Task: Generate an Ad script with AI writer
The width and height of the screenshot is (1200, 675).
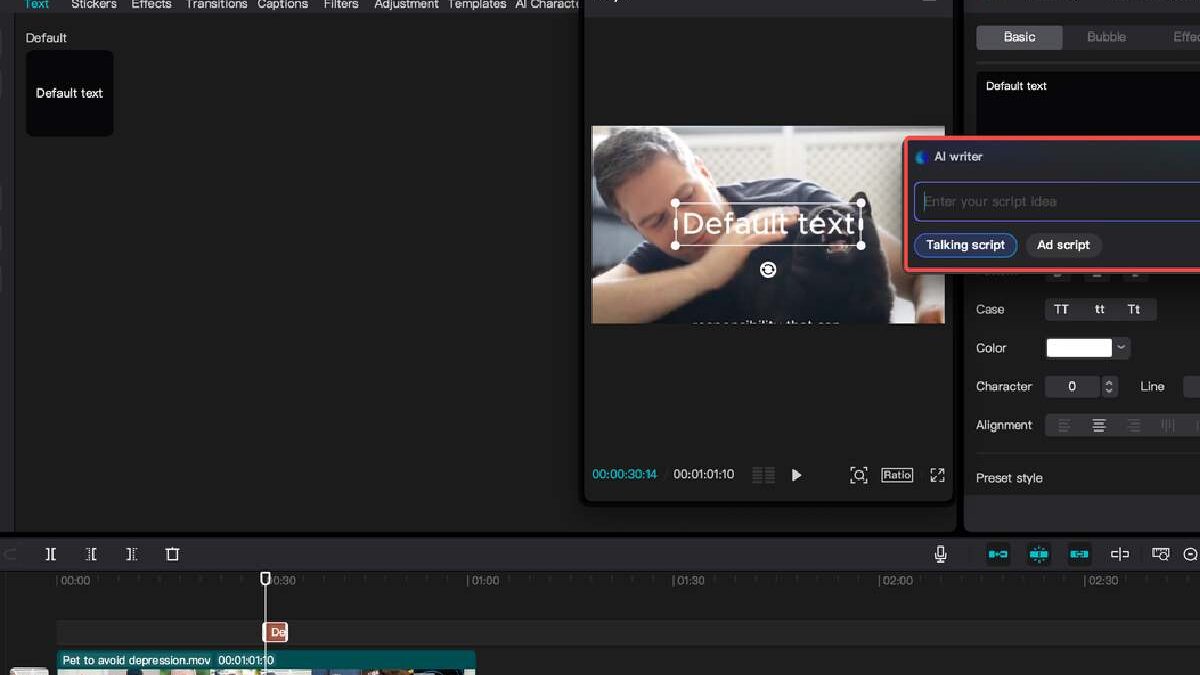Action: tap(1063, 245)
